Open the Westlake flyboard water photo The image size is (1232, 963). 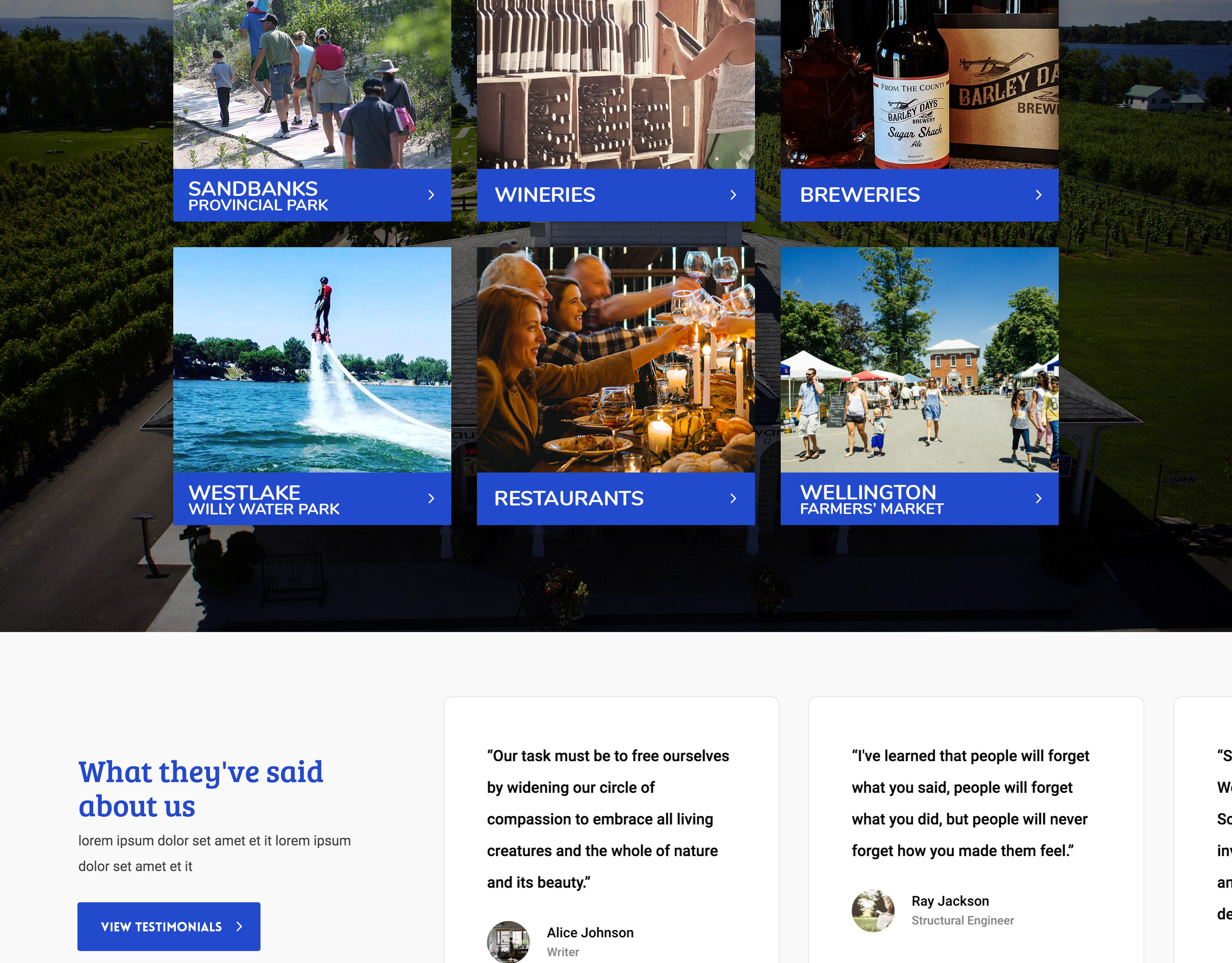pyautogui.click(x=312, y=360)
